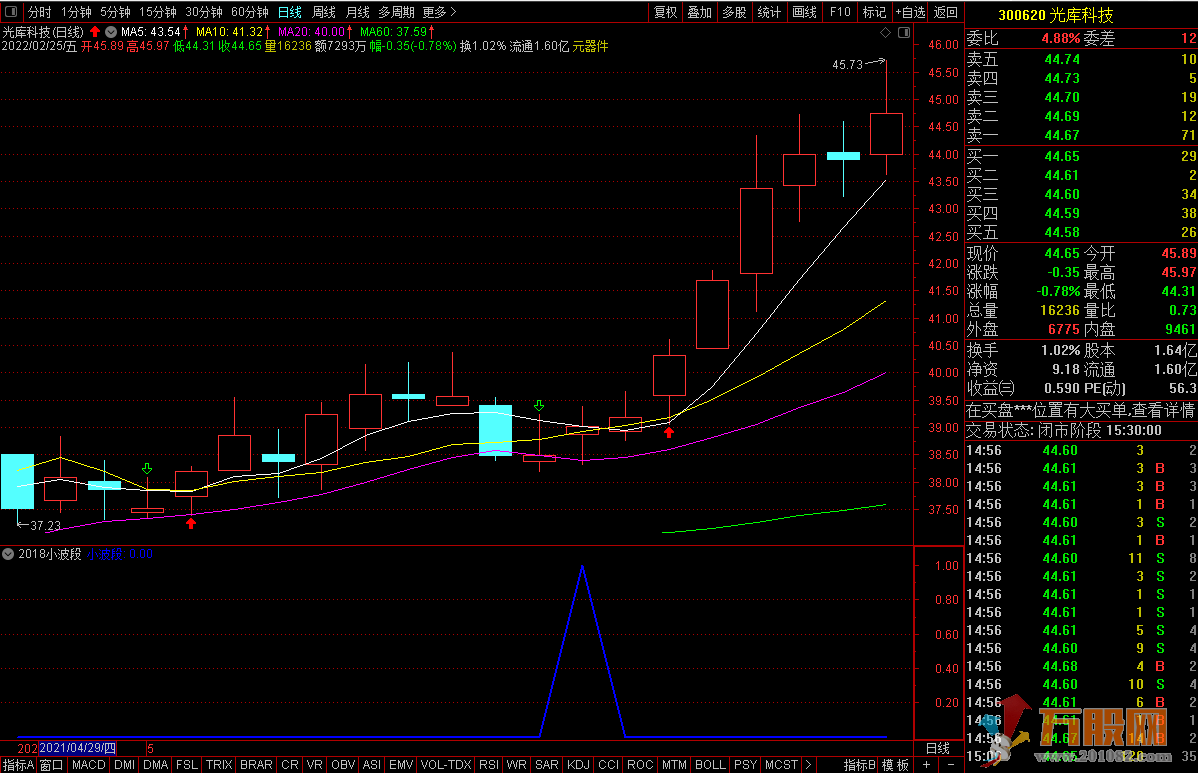
Task: Select the WR indicator
Action: pyautogui.click(x=516, y=765)
